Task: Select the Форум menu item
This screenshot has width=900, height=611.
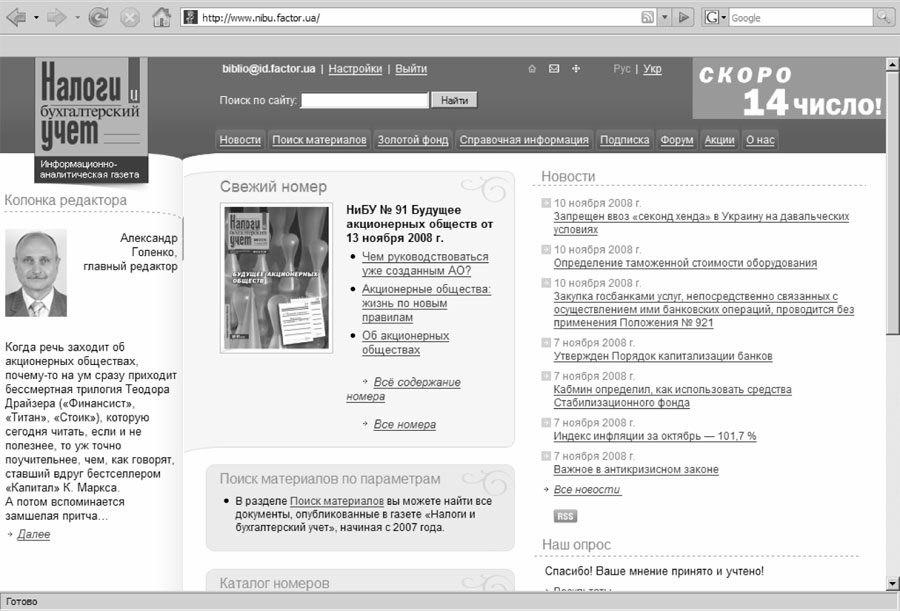Action: coord(677,140)
